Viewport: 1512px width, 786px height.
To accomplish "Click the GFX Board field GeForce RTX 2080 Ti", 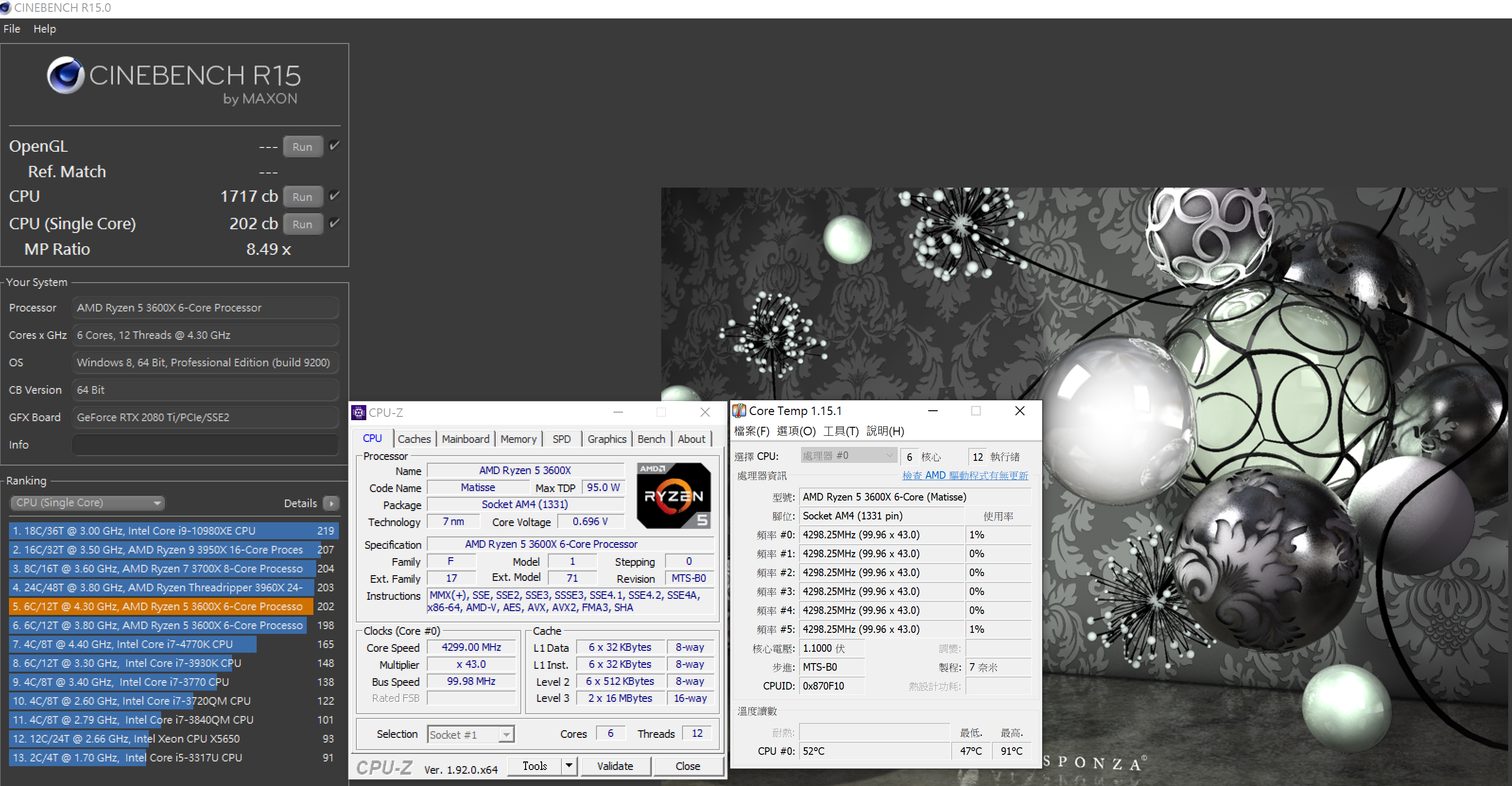I will coord(205,417).
